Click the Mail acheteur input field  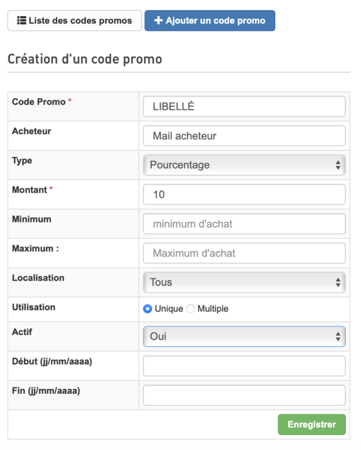pos(244,136)
